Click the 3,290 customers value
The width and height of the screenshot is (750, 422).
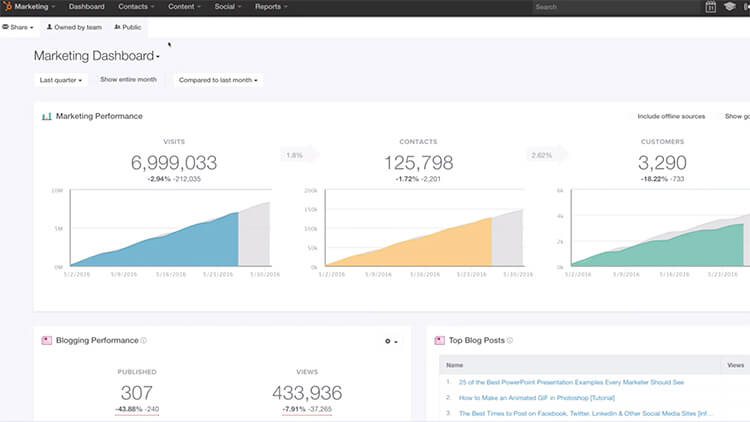[x=662, y=163]
